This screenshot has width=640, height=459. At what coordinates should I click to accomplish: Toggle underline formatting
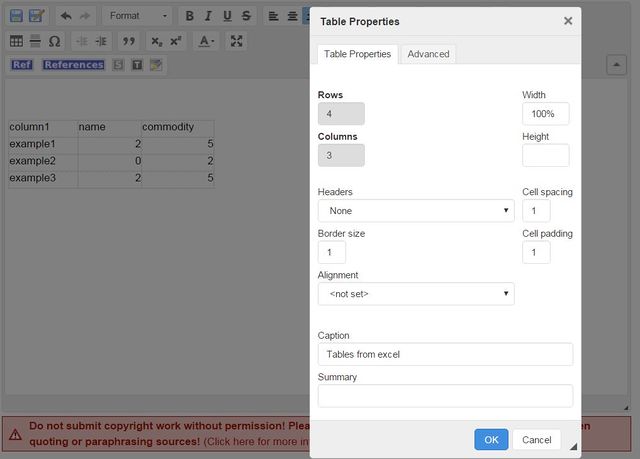227,16
